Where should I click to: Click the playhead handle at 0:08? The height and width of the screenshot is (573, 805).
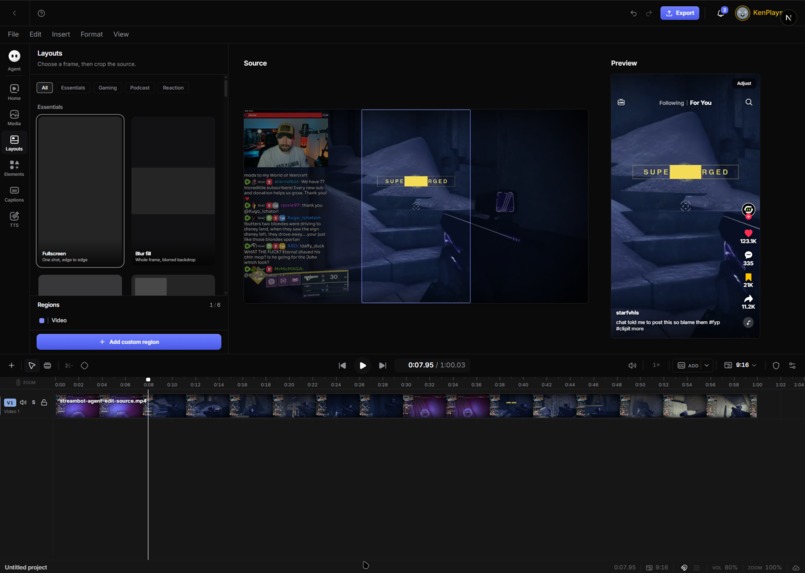[x=148, y=380]
